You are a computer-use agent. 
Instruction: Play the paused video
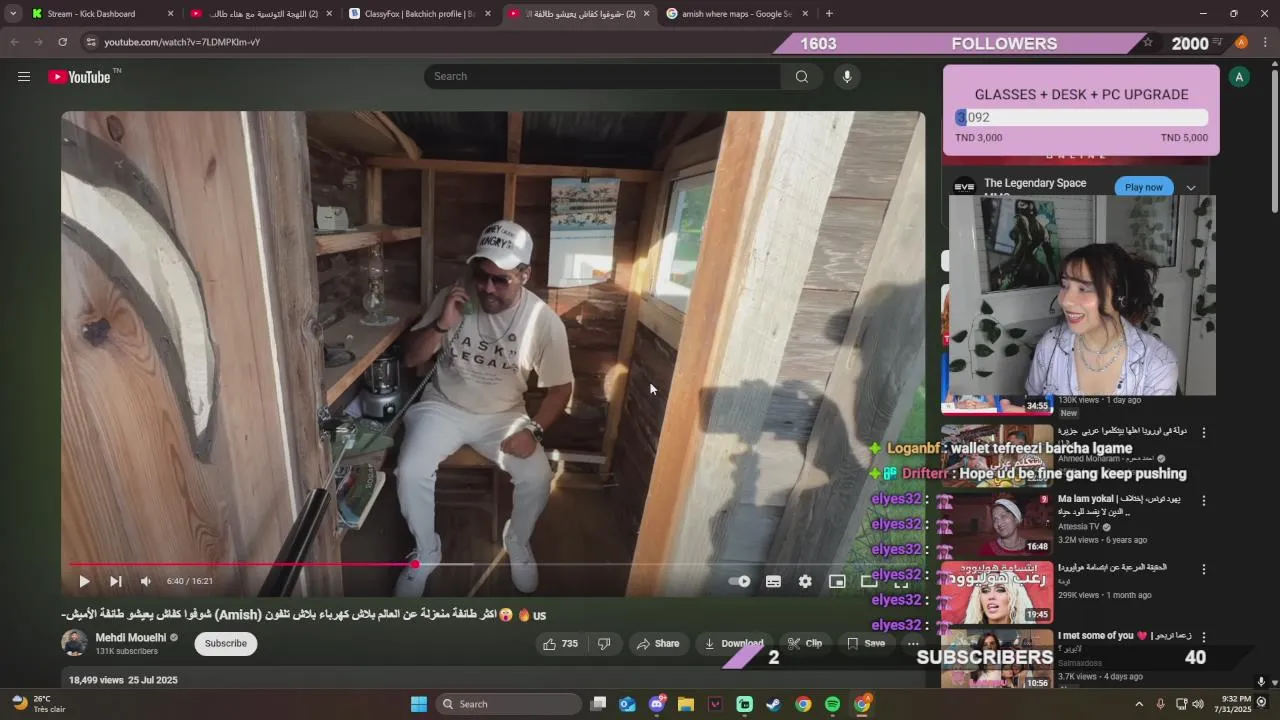click(x=84, y=581)
